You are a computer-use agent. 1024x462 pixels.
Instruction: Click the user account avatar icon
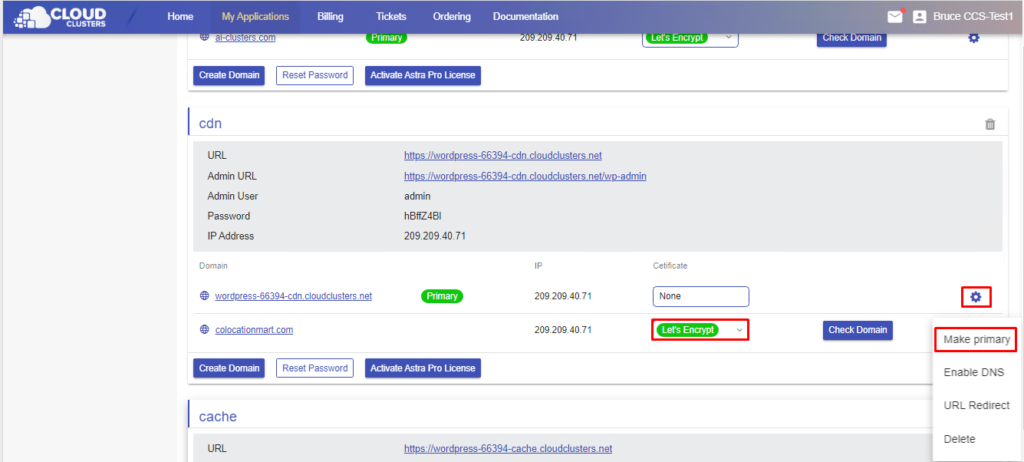[x=920, y=17]
